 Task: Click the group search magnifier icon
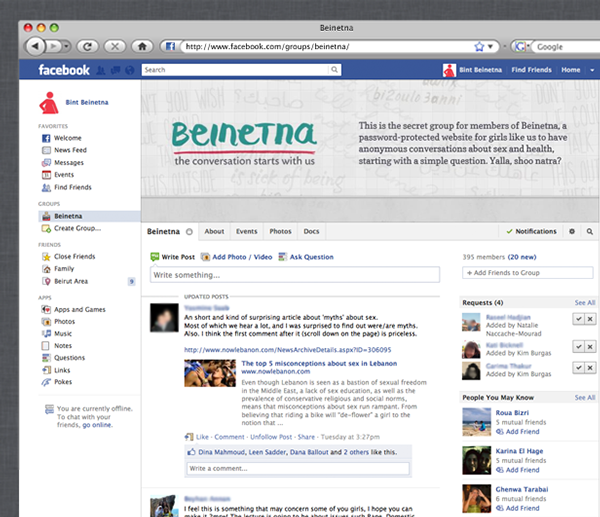tap(589, 231)
